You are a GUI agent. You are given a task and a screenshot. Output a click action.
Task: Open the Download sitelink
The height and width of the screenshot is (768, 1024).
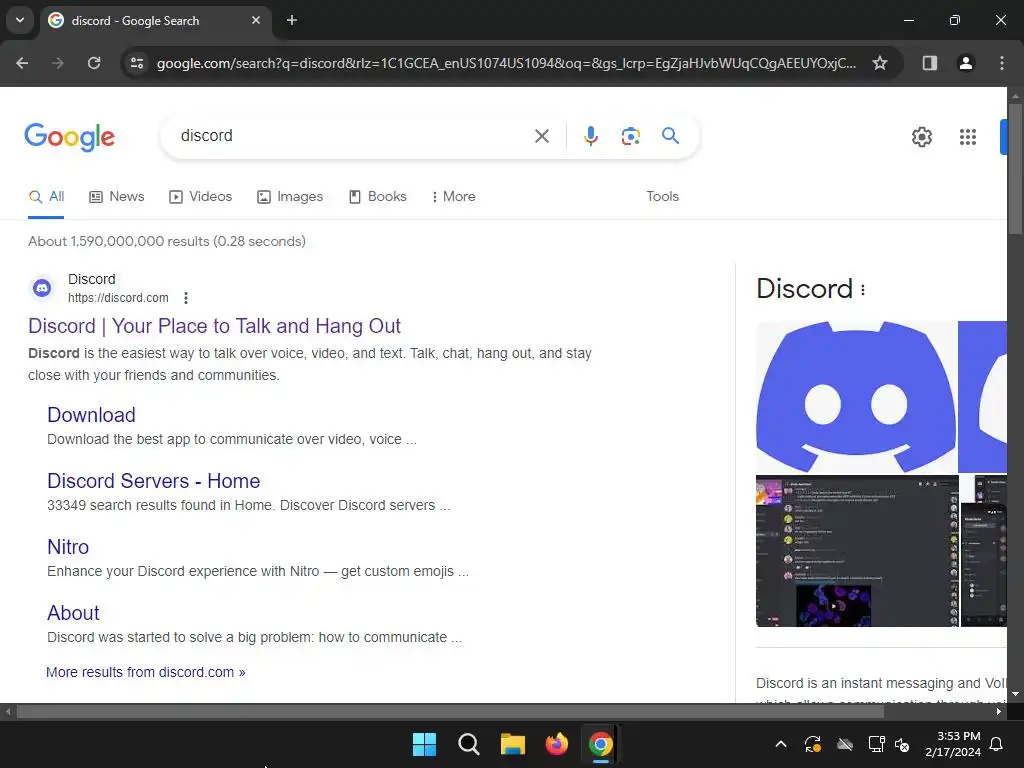[91, 415]
